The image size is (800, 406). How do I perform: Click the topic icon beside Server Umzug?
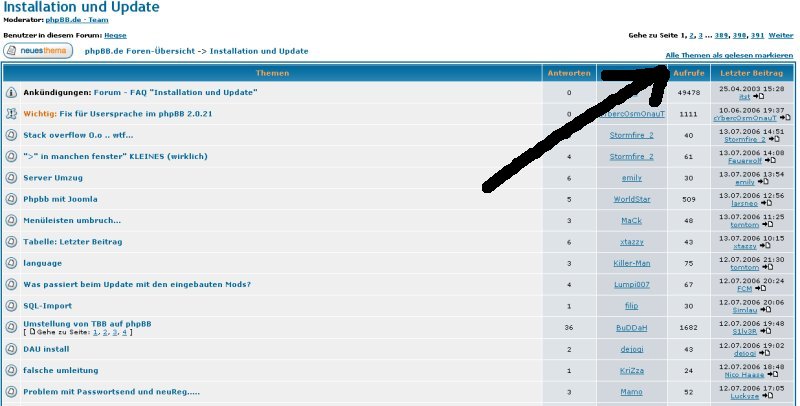point(11,177)
